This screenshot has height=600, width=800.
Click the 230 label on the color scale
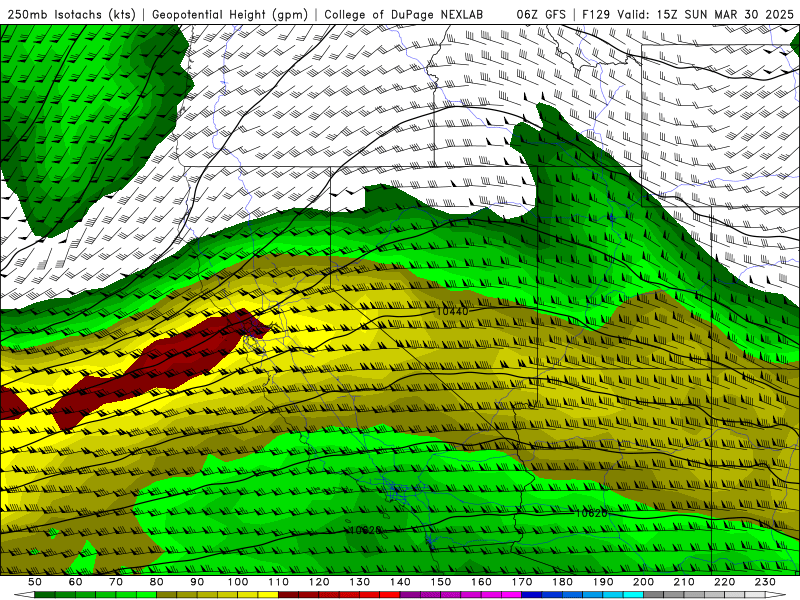(x=766, y=582)
